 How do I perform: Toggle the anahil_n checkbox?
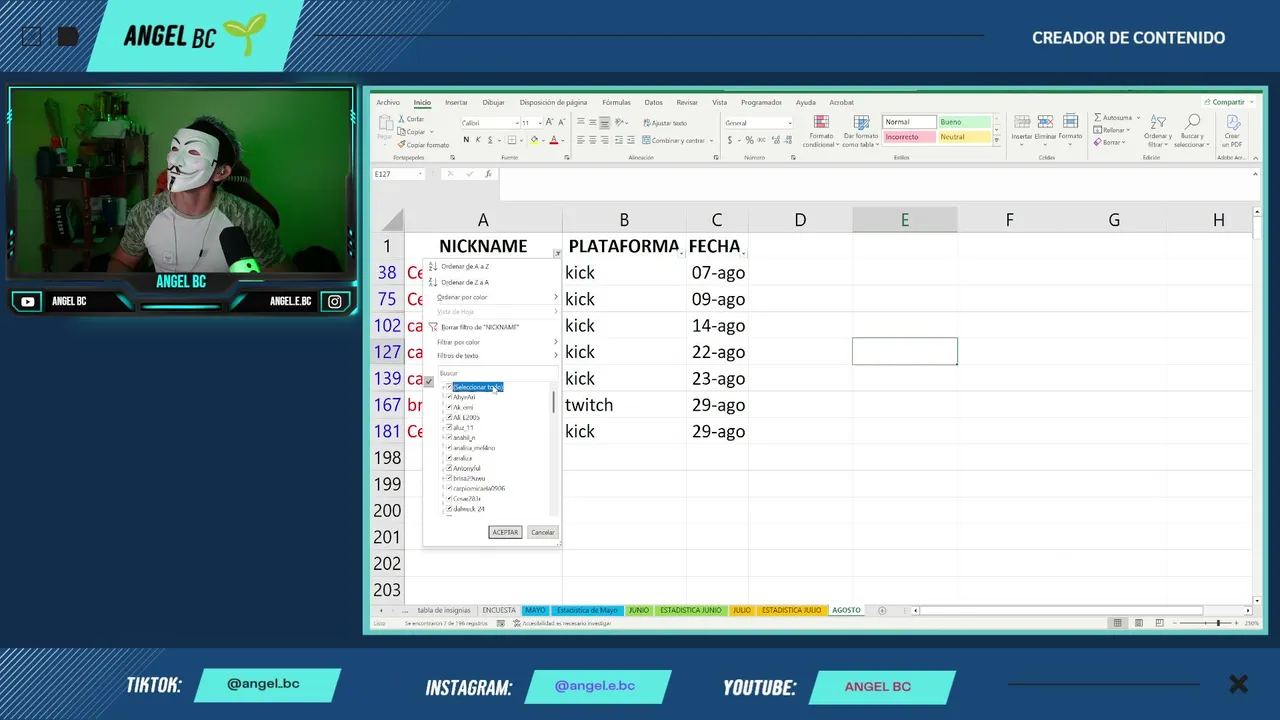tap(449, 438)
